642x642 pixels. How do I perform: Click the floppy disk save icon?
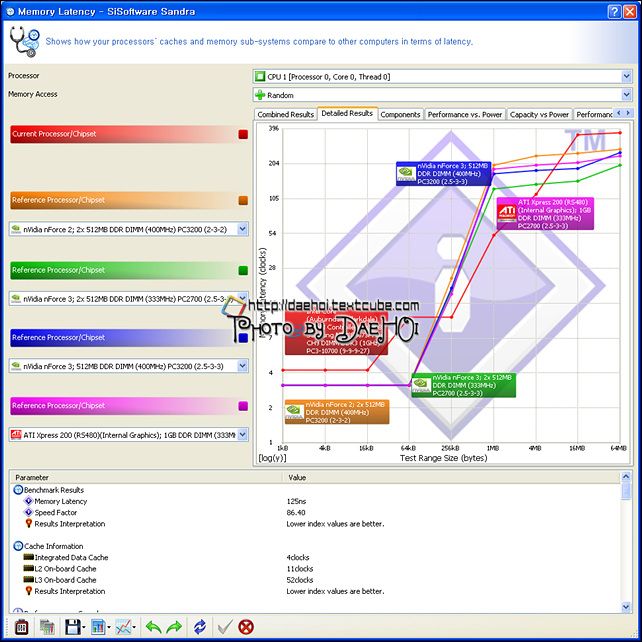coord(73,627)
